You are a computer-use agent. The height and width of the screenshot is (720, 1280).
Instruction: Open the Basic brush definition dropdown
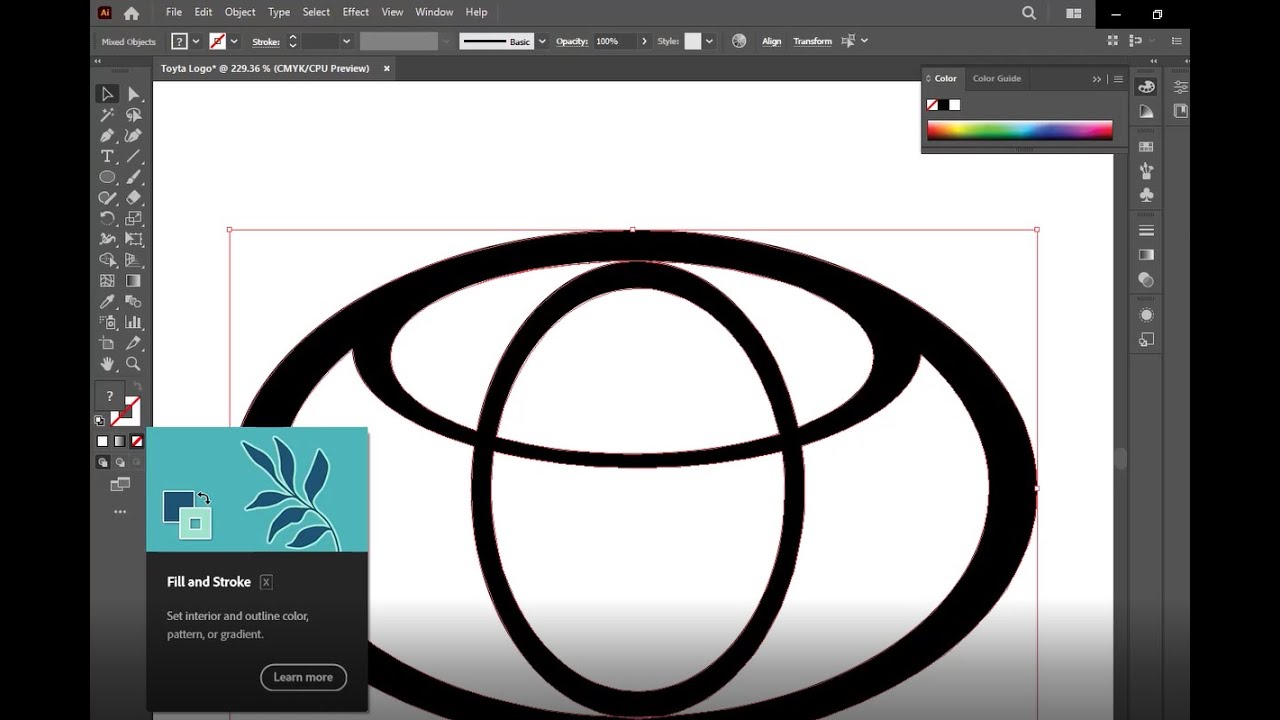[542, 41]
